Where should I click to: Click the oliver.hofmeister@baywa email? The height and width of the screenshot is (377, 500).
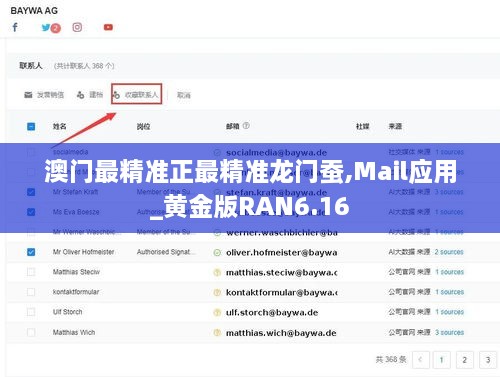pos(281,253)
